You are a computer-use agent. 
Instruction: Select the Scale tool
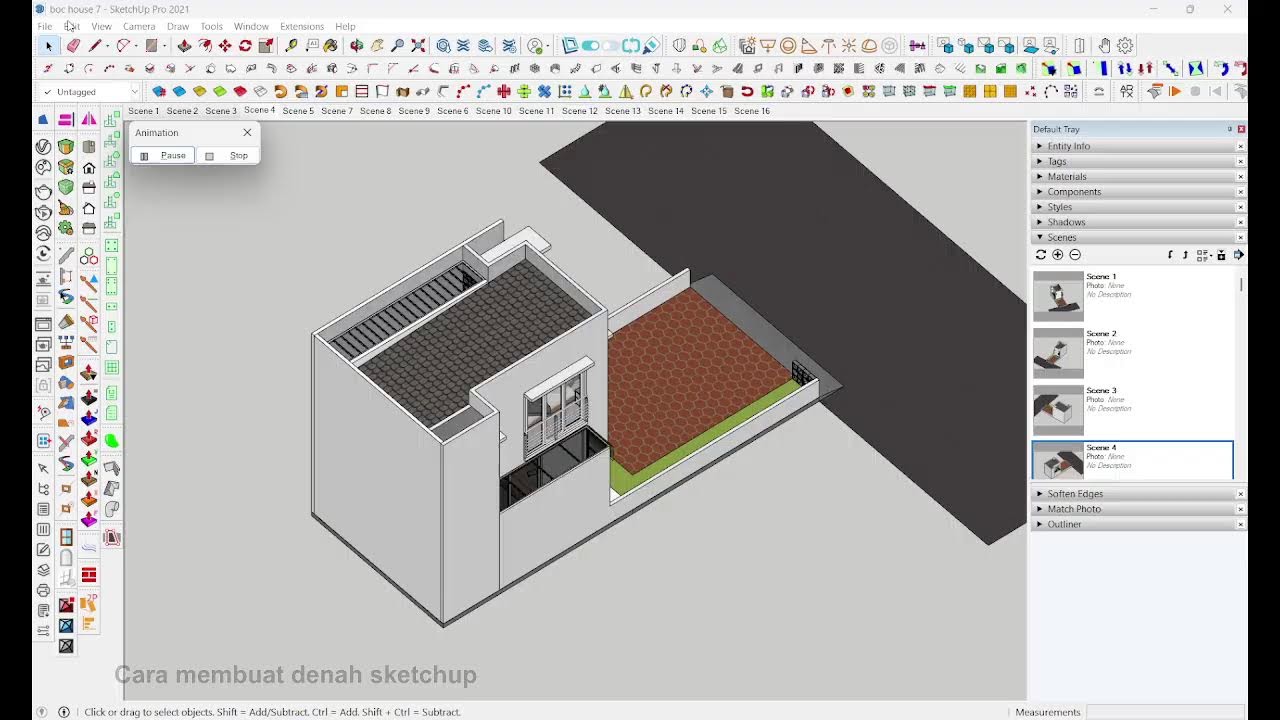[x=266, y=46]
